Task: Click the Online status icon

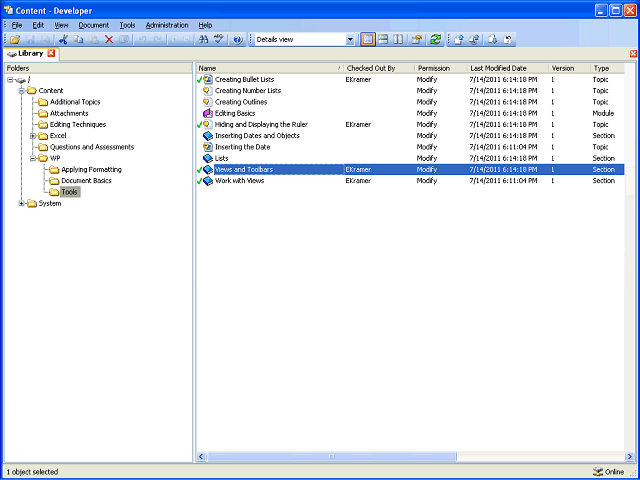Action: coord(598,472)
